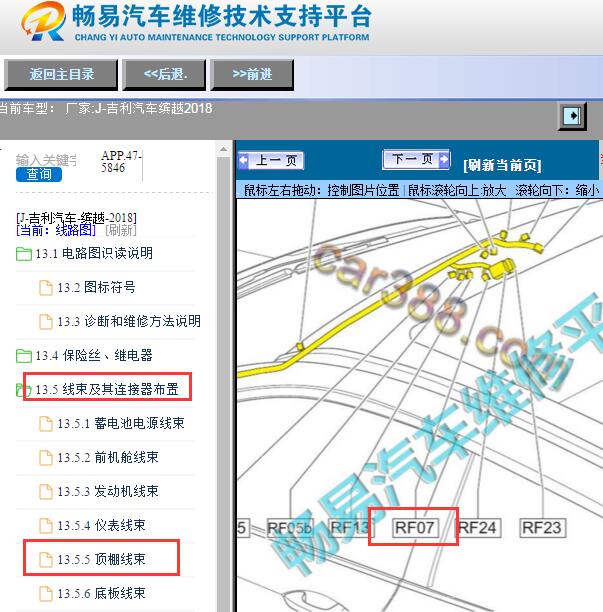
Task: Click the page icon beside 13.2 图标符号
Action: click(46, 288)
